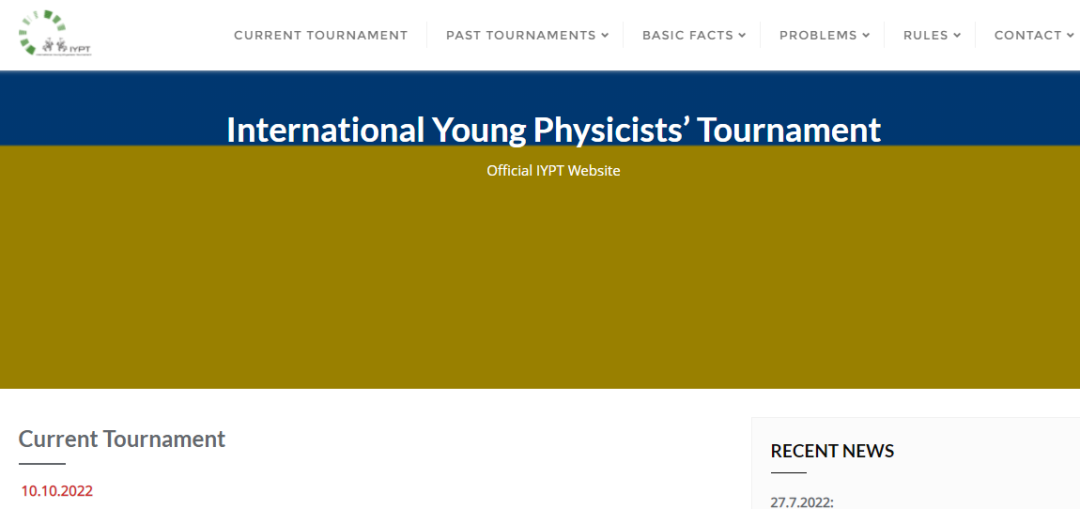Click the Recent News heading
The height and width of the screenshot is (509, 1080).
(832, 451)
